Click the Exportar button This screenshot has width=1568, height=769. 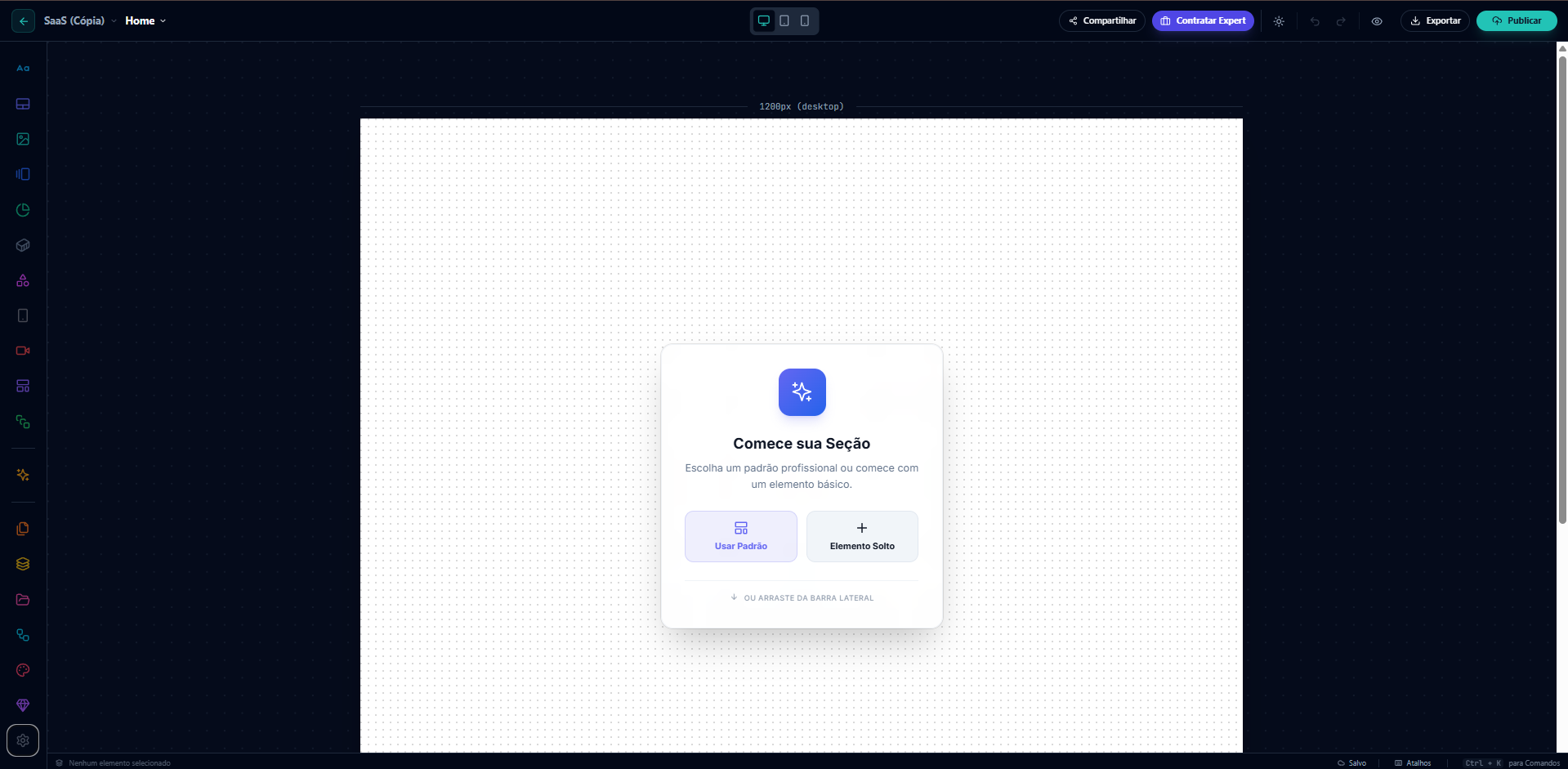[x=1435, y=21]
